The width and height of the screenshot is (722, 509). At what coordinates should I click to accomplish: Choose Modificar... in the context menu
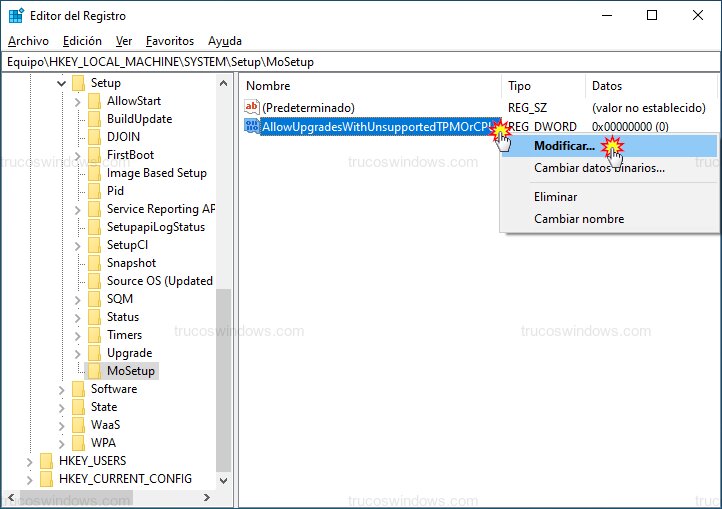coord(609,146)
